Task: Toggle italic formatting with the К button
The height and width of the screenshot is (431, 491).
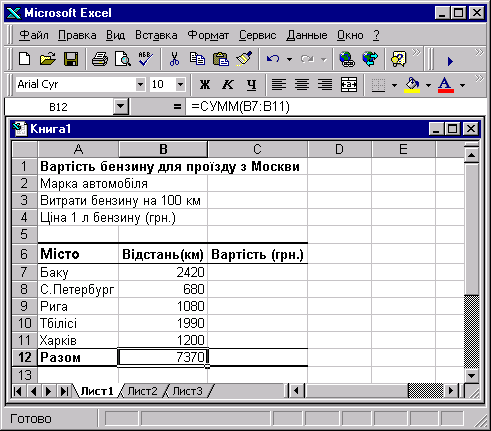Action: [228, 85]
